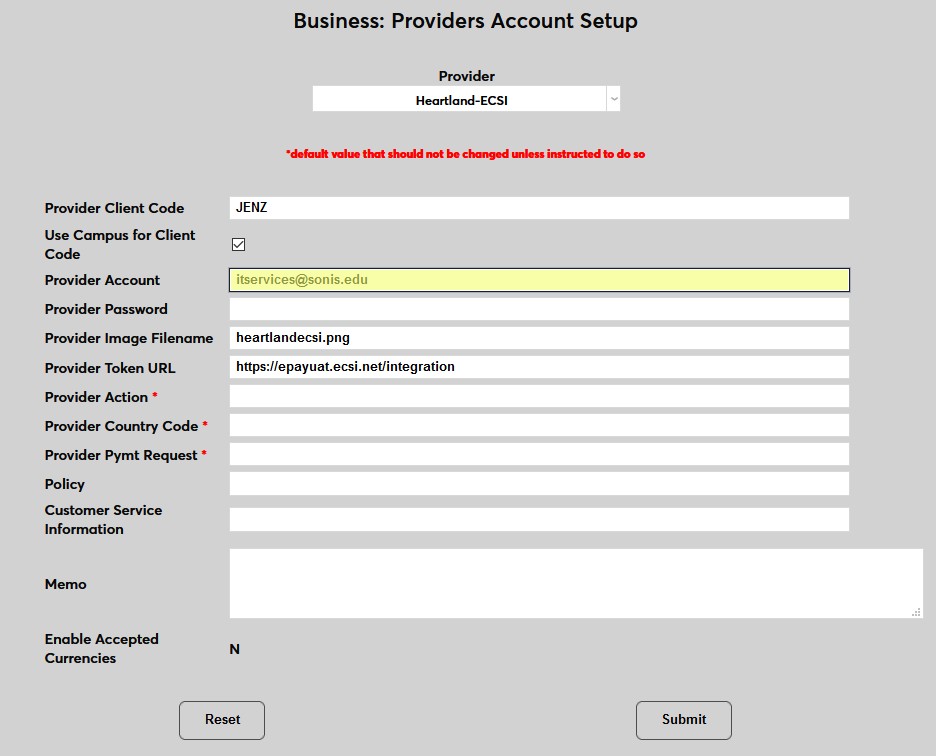Focus the Provider Country Code field
This screenshot has width=936, height=756.
point(539,425)
